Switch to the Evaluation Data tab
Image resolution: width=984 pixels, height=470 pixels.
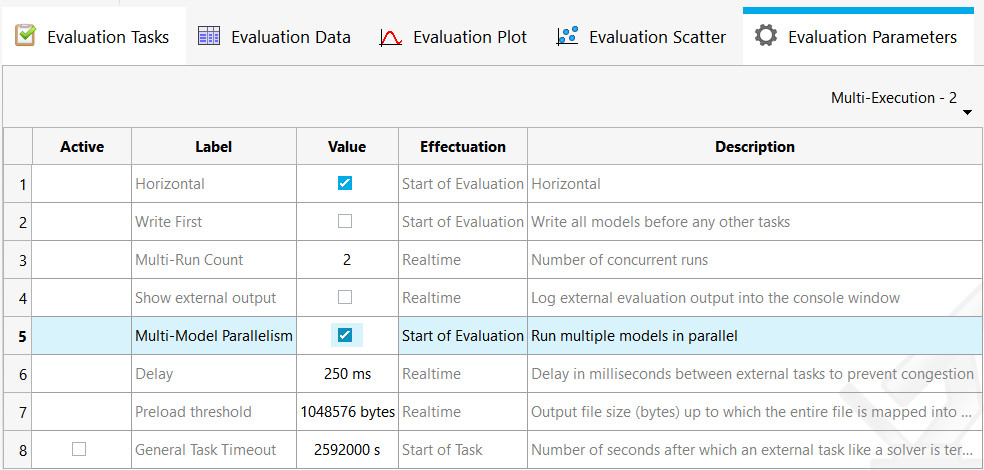pyautogui.click(x=290, y=38)
